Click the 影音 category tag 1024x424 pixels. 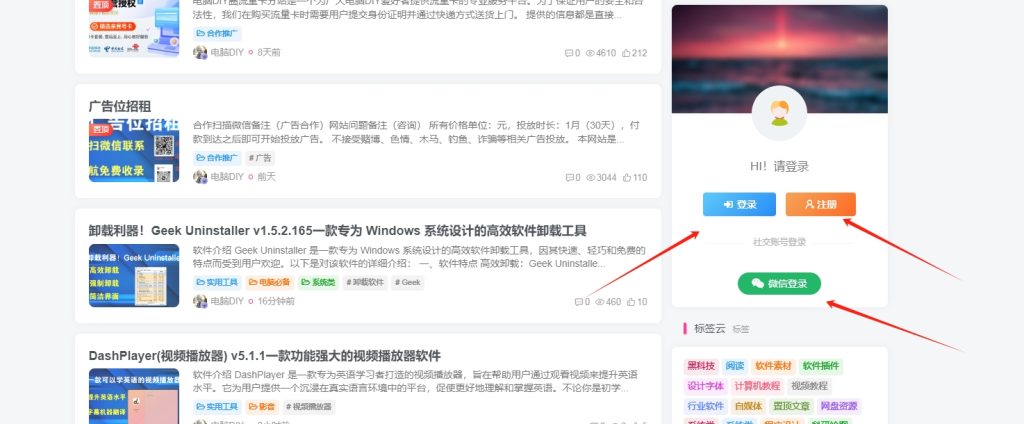click(x=262, y=407)
